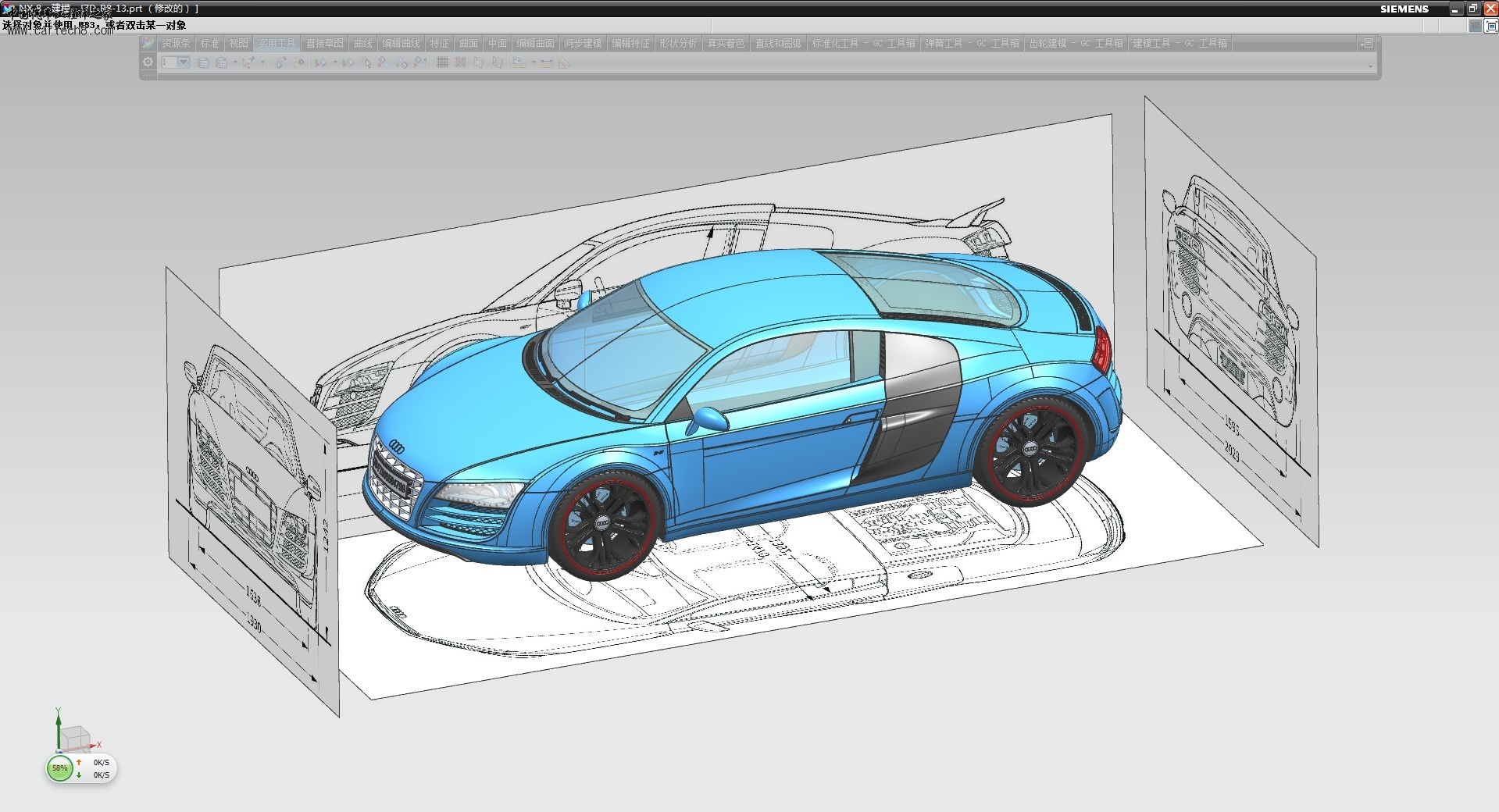Click the green download arrow in speed widget
Image resolution: width=1499 pixels, height=812 pixels.
[x=79, y=775]
